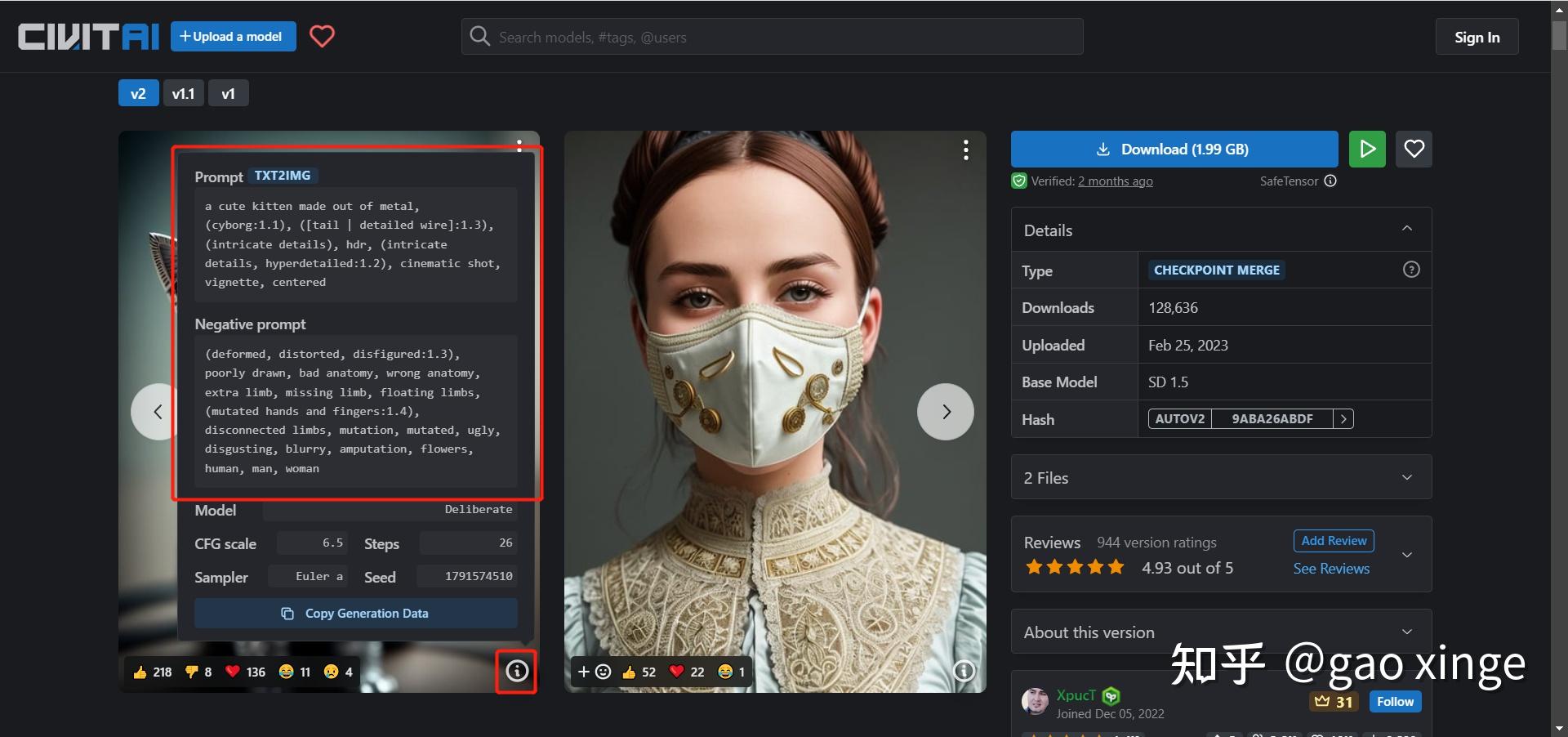Select the v1 version tab
Image resolution: width=1568 pixels, height=737 pixels.
click(228, 93)
